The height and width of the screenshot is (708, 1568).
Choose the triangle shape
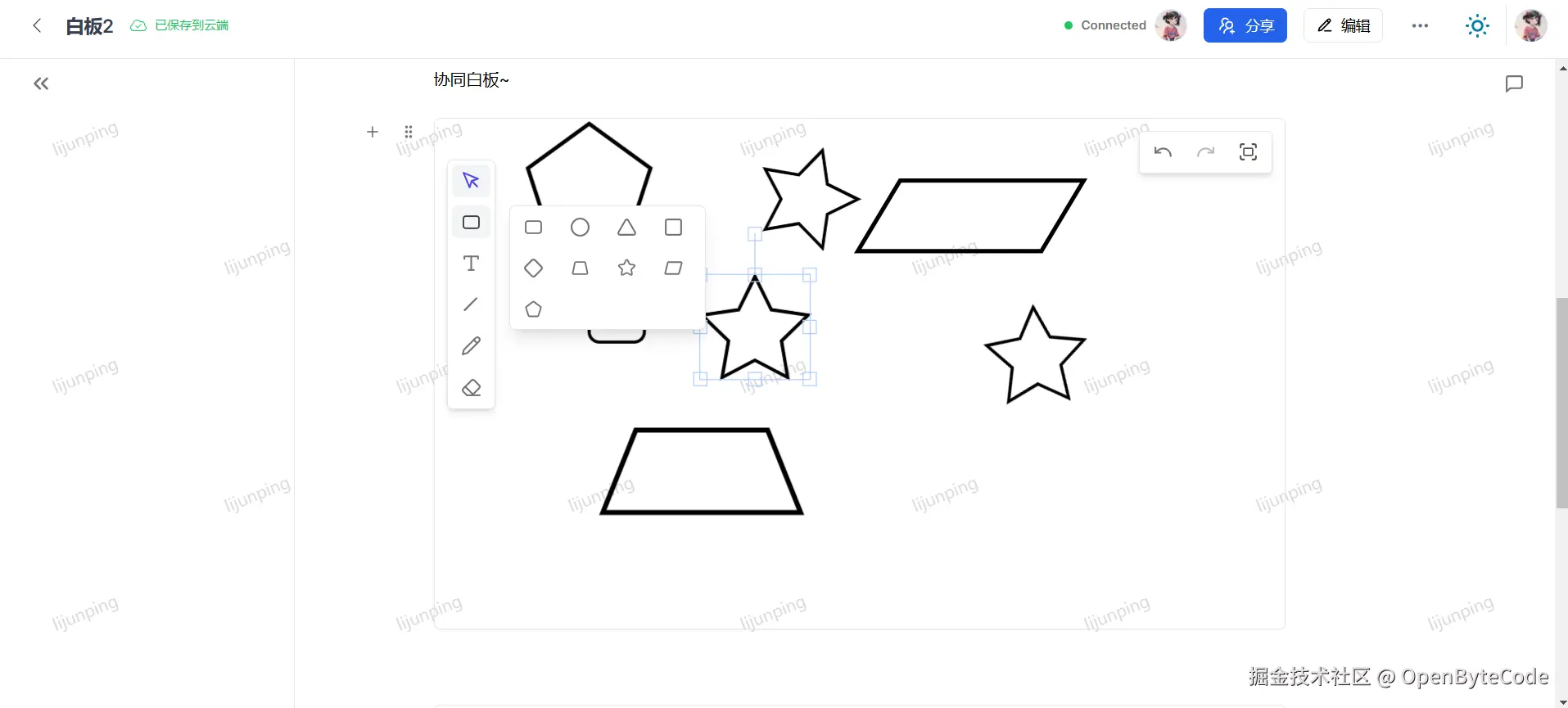(x=626, y=228)
